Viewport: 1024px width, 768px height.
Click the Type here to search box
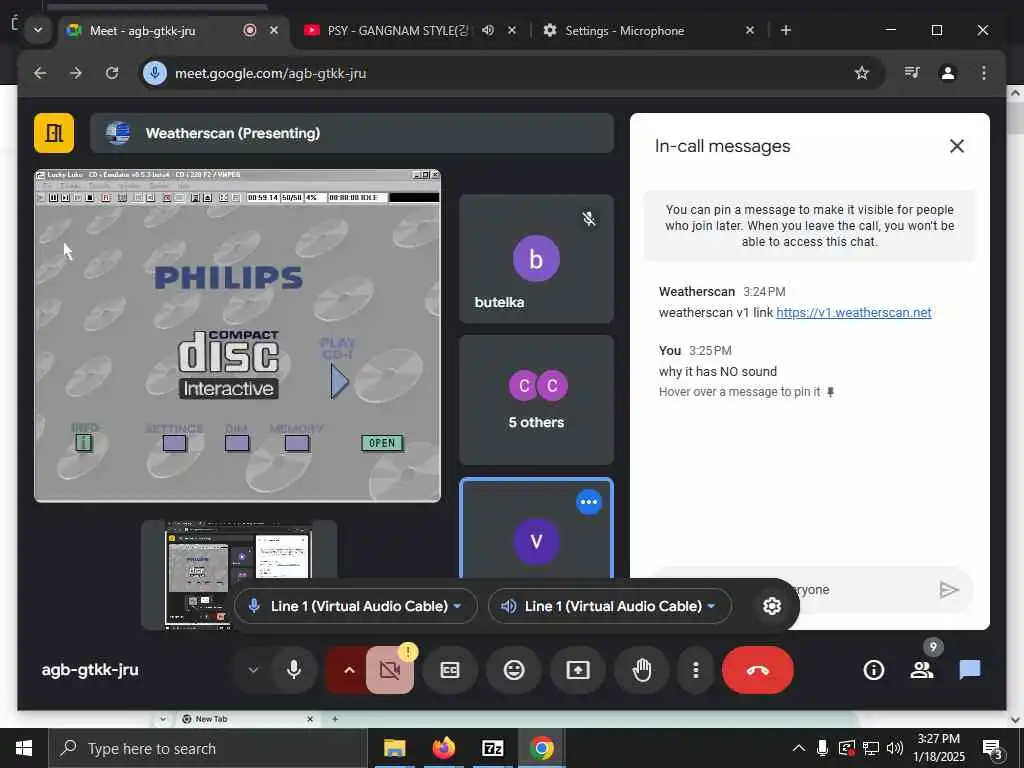[x=208, y=748]
